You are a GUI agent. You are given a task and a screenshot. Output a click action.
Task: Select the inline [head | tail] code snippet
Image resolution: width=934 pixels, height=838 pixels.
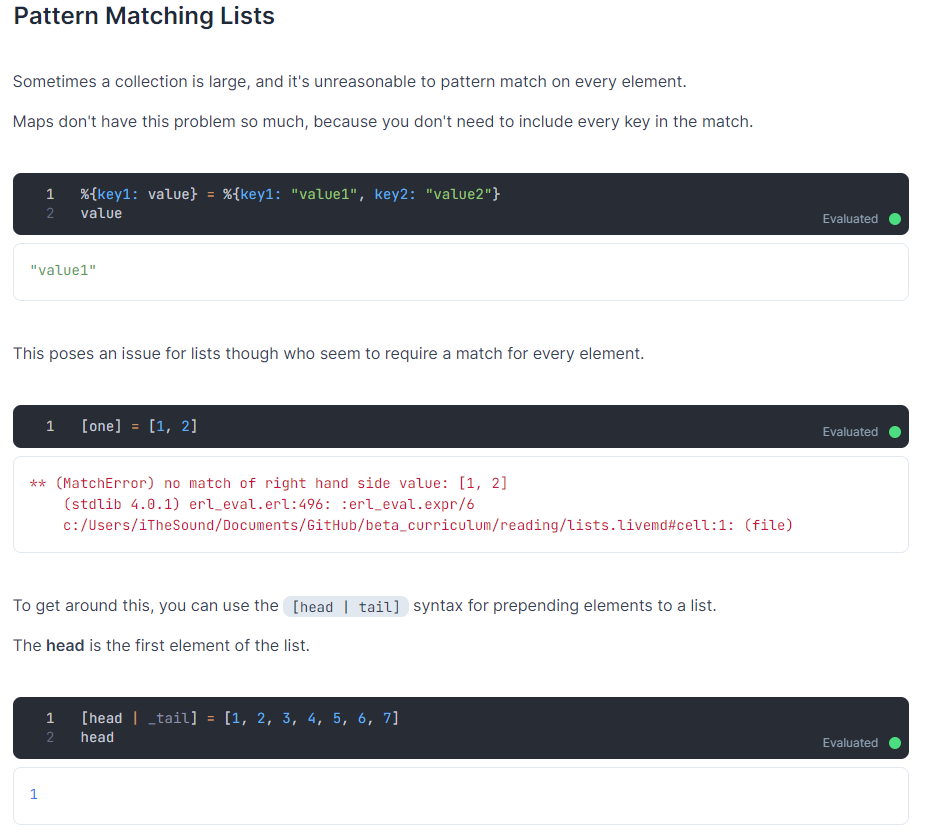pyautogui.click(x=345, y=606)
